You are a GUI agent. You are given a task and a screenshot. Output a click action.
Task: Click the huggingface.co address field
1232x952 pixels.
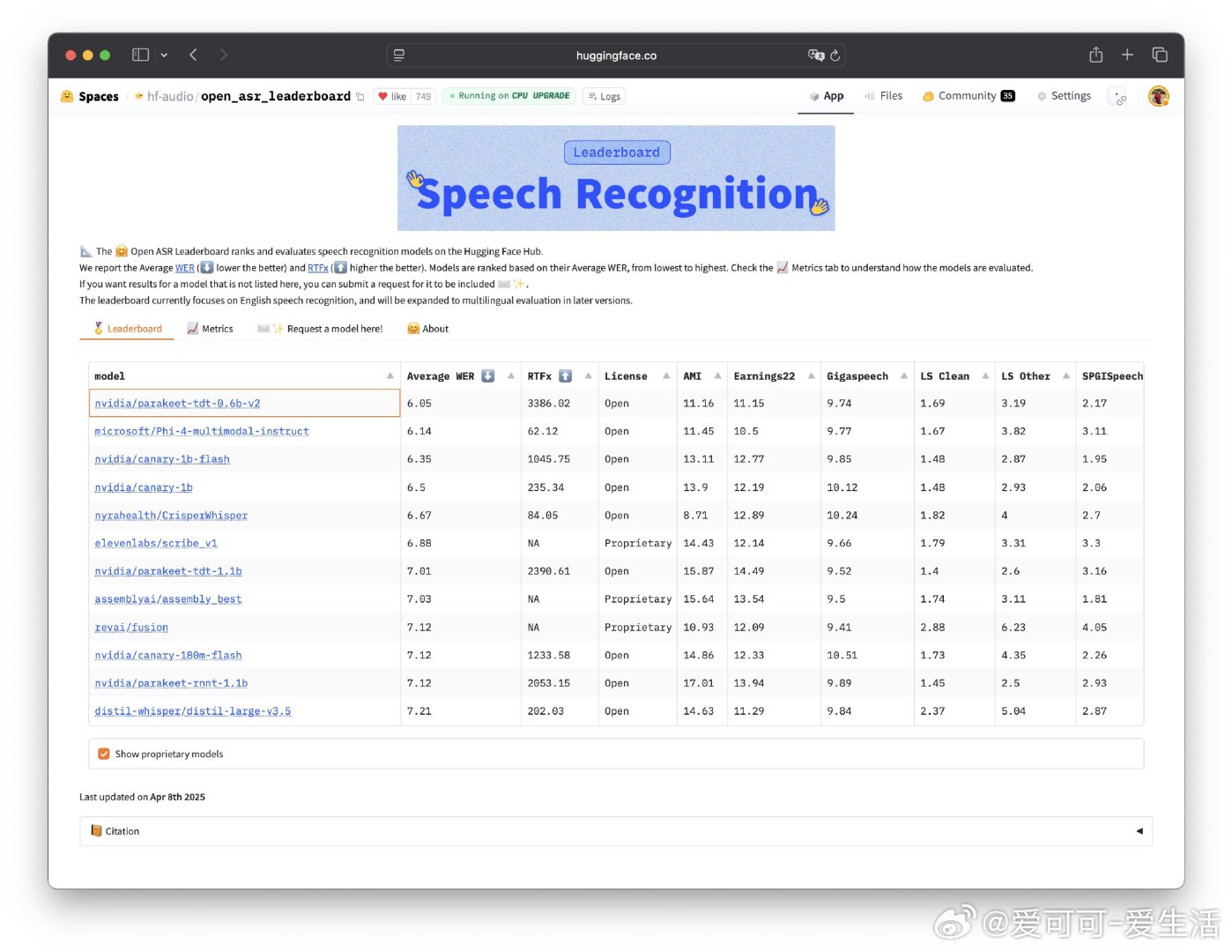click(x=616, y=56)
